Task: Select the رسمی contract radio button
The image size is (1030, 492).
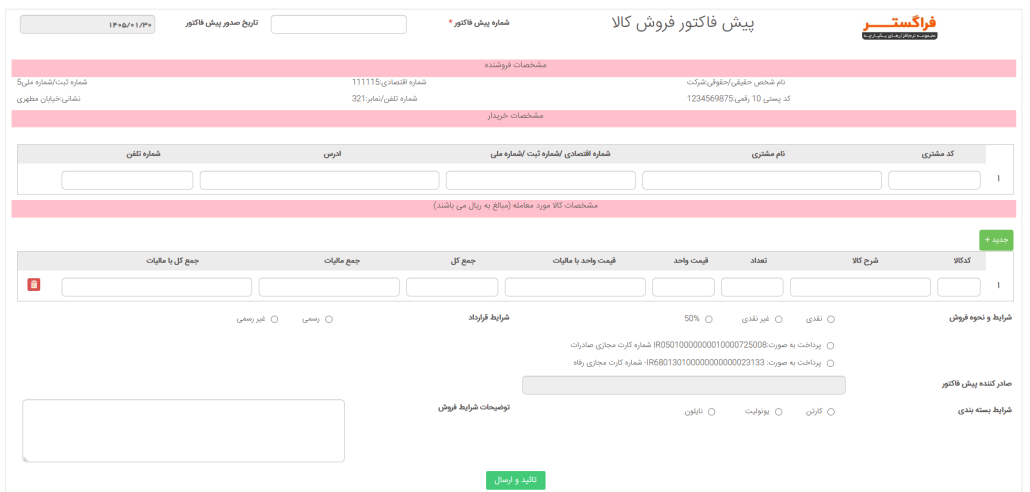Action: click(329, 319)
